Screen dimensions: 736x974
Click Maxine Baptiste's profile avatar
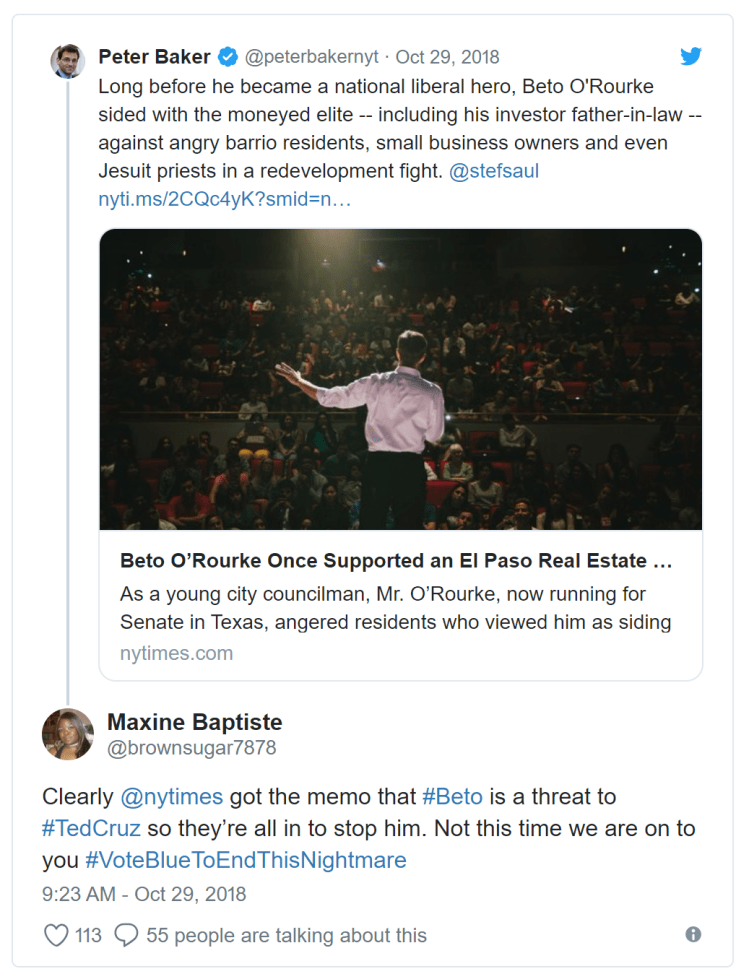tap(68, 735)
